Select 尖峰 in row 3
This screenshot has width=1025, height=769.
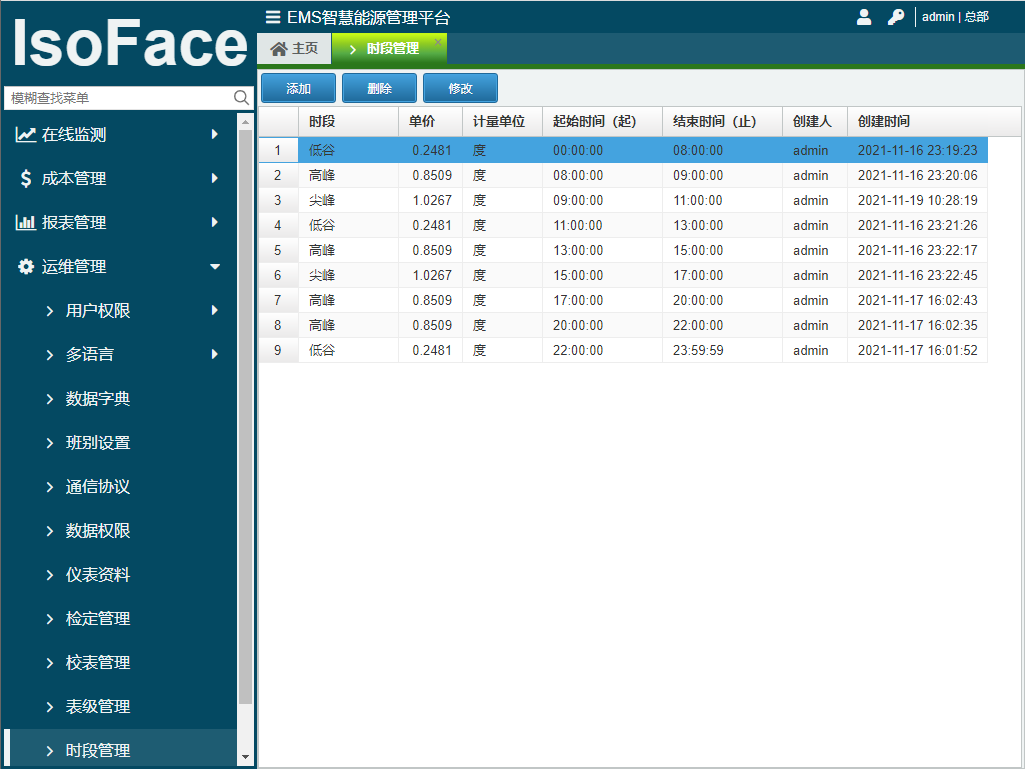(322, 200)
